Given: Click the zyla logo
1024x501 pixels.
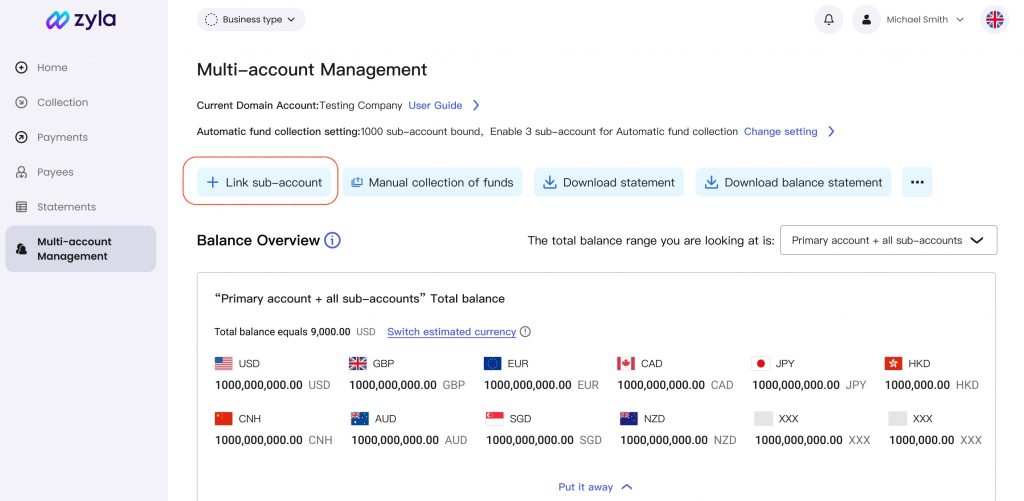Looking at the screenshot, I should click(x=81, y=20).
